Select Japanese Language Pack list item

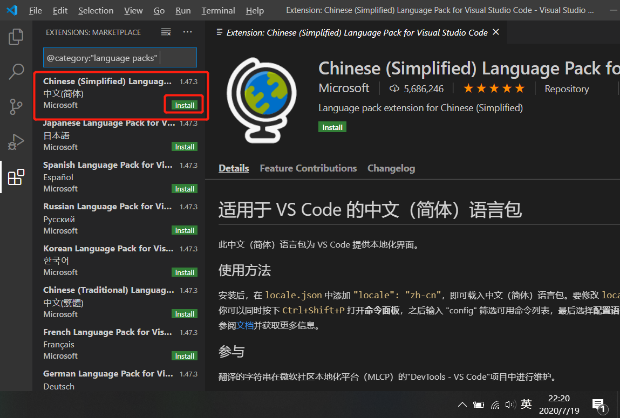120,135
